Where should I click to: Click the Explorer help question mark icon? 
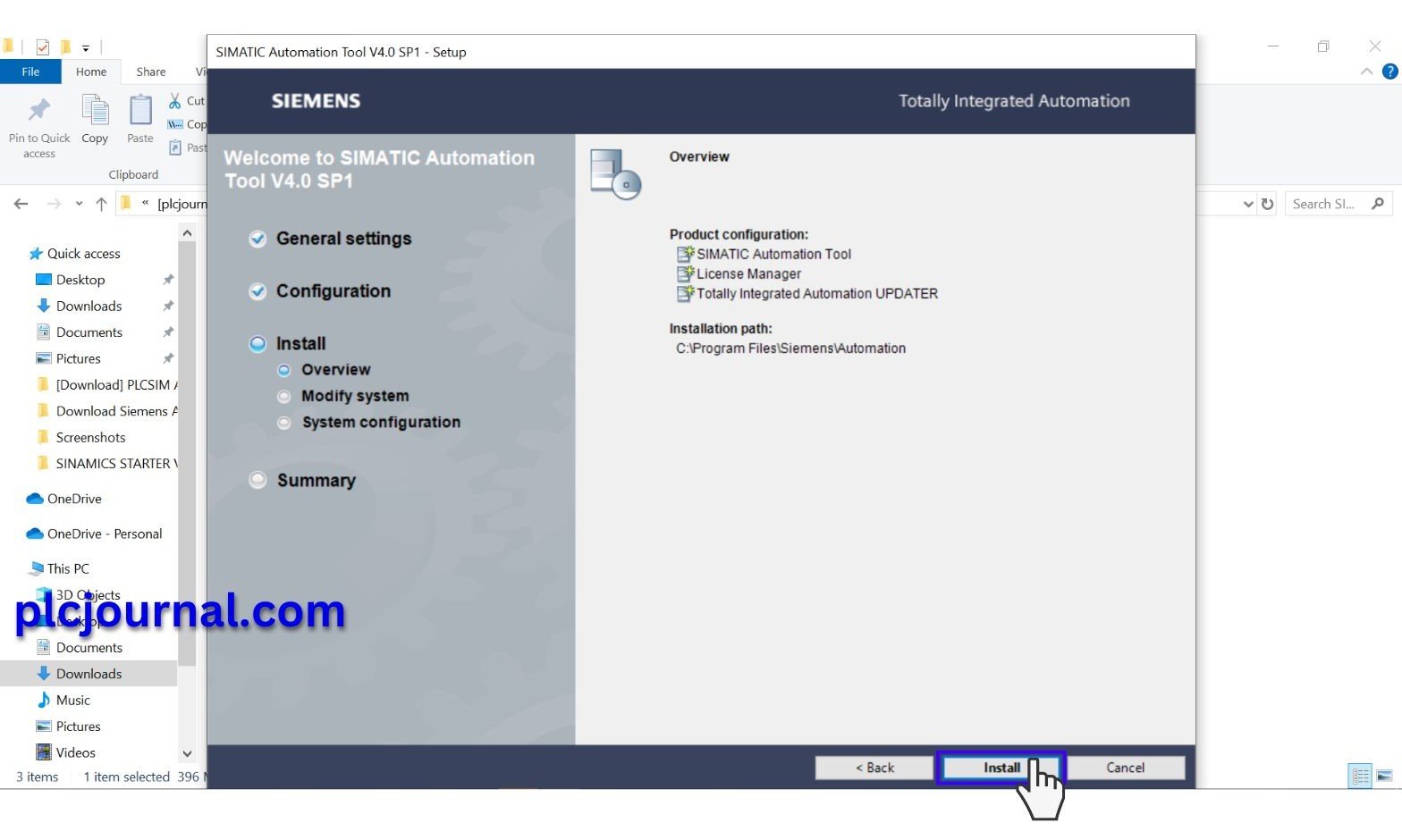pos(1389,71)
